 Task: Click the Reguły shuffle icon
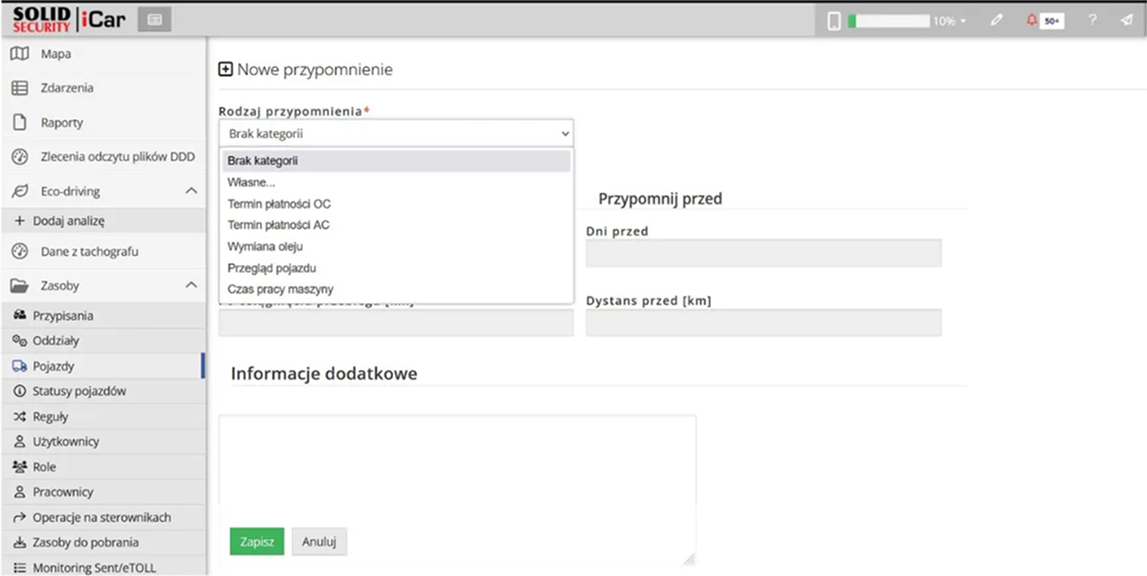click(x=20, y=416)
